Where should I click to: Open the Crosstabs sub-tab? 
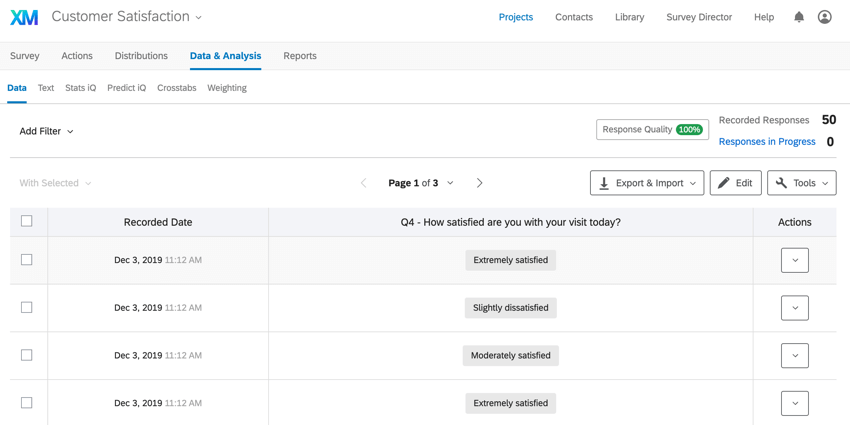coord(177,88)
